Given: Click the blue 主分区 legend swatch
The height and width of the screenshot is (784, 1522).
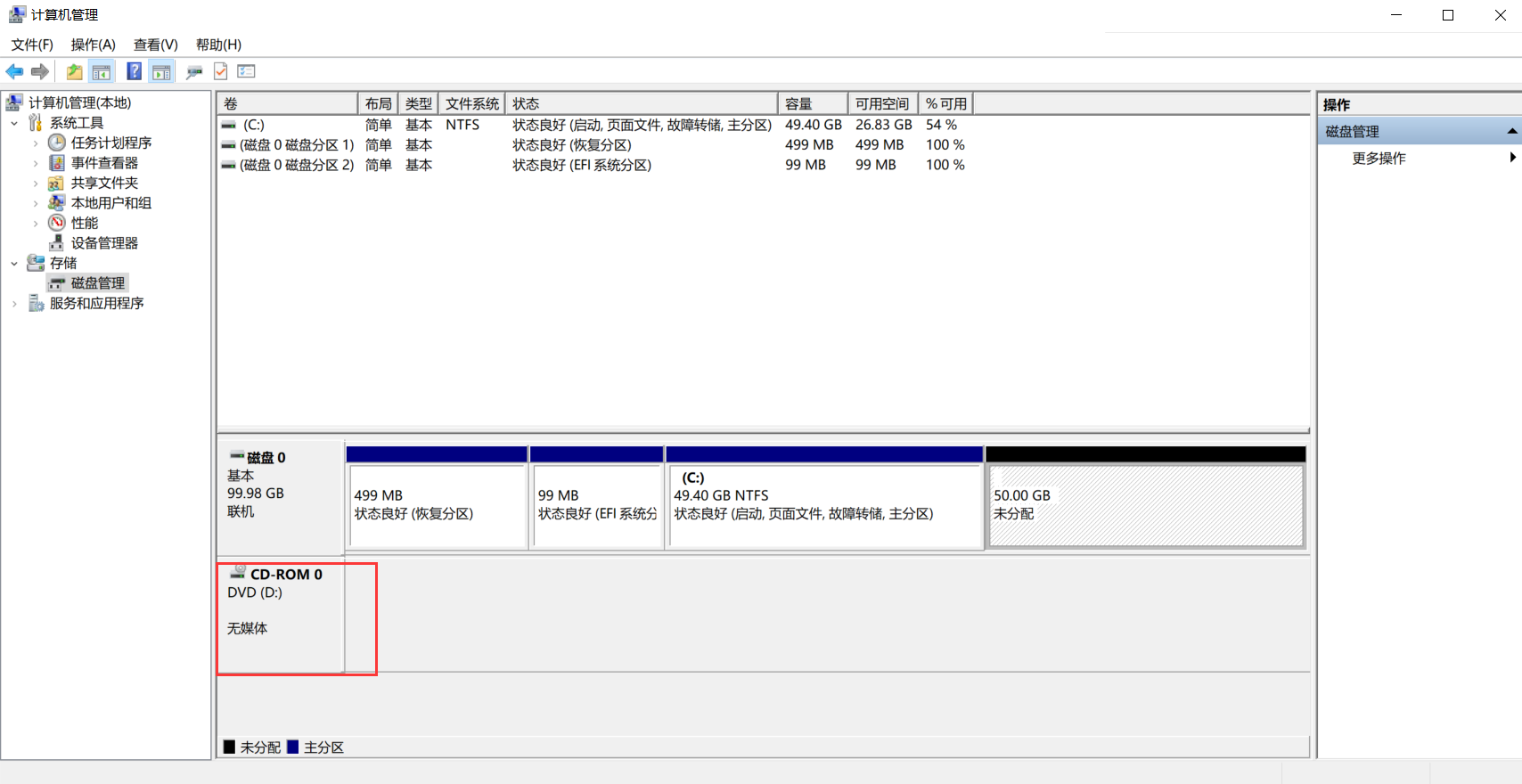Looking at the screenshot, I should (292, 747).
